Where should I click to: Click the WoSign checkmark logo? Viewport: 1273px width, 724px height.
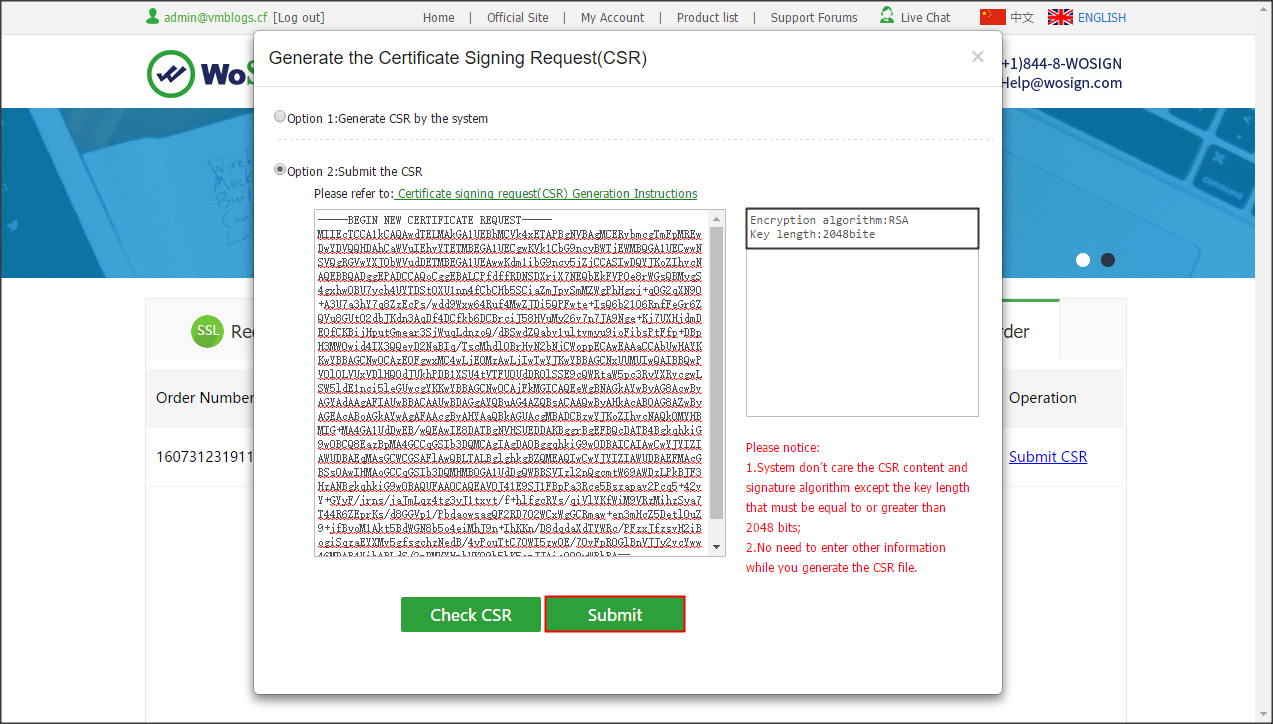pos(171,74)
